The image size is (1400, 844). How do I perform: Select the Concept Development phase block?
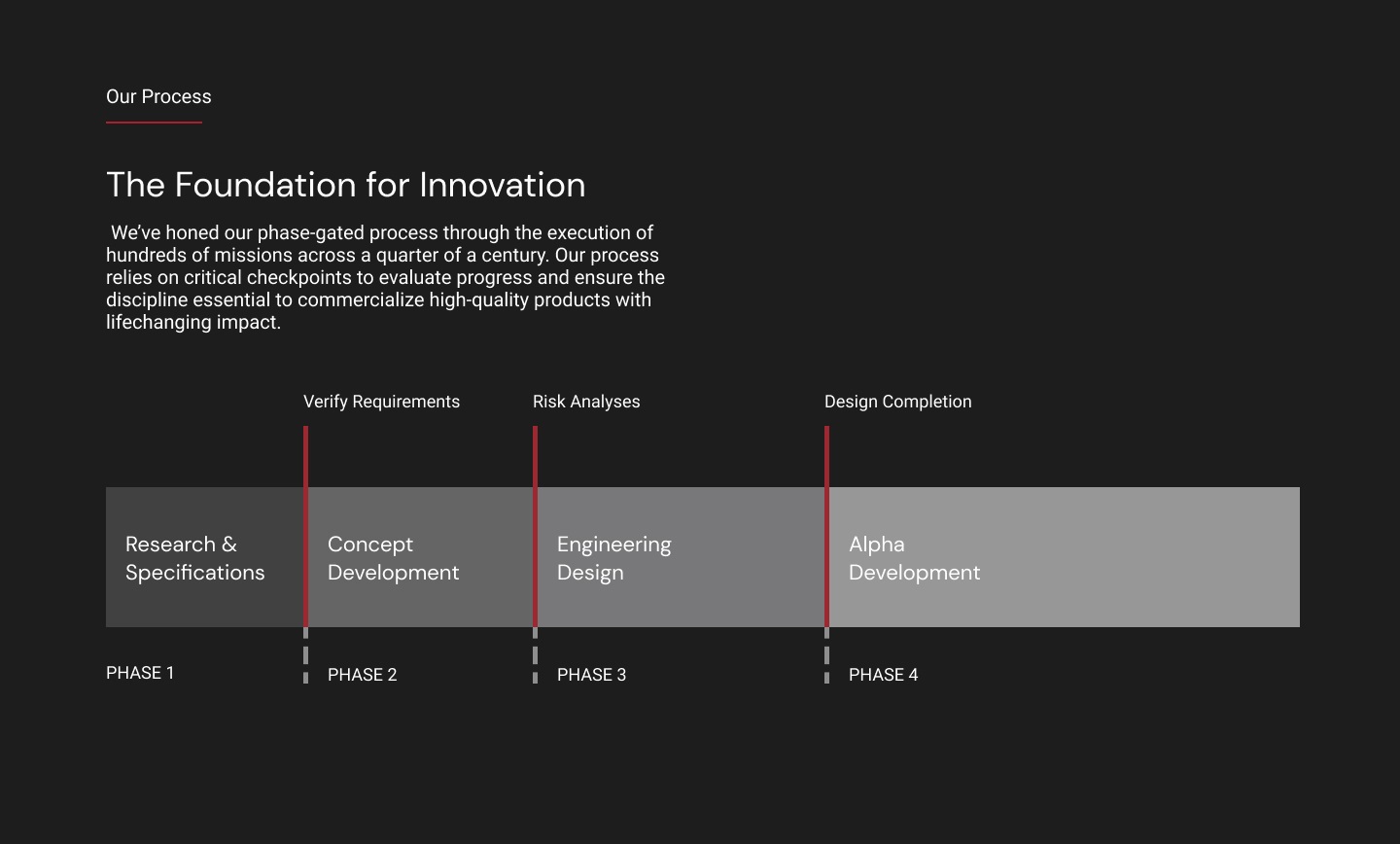[420, 557]
